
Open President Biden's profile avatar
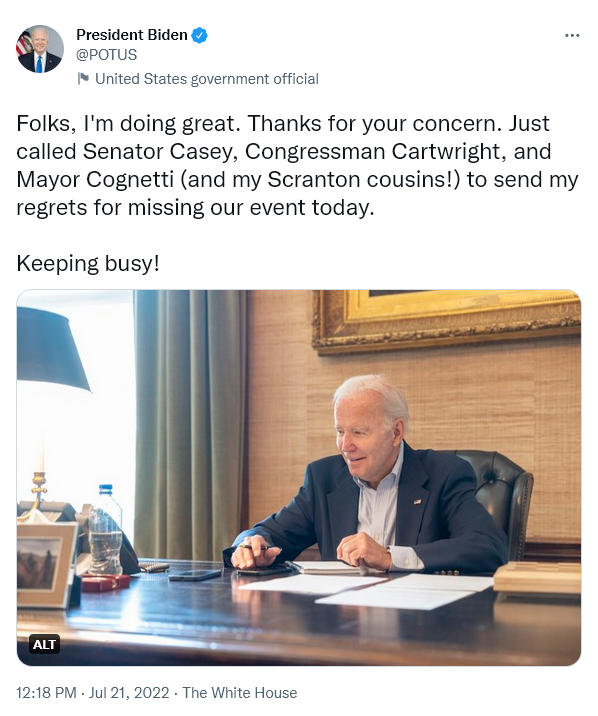pos(40,49)
